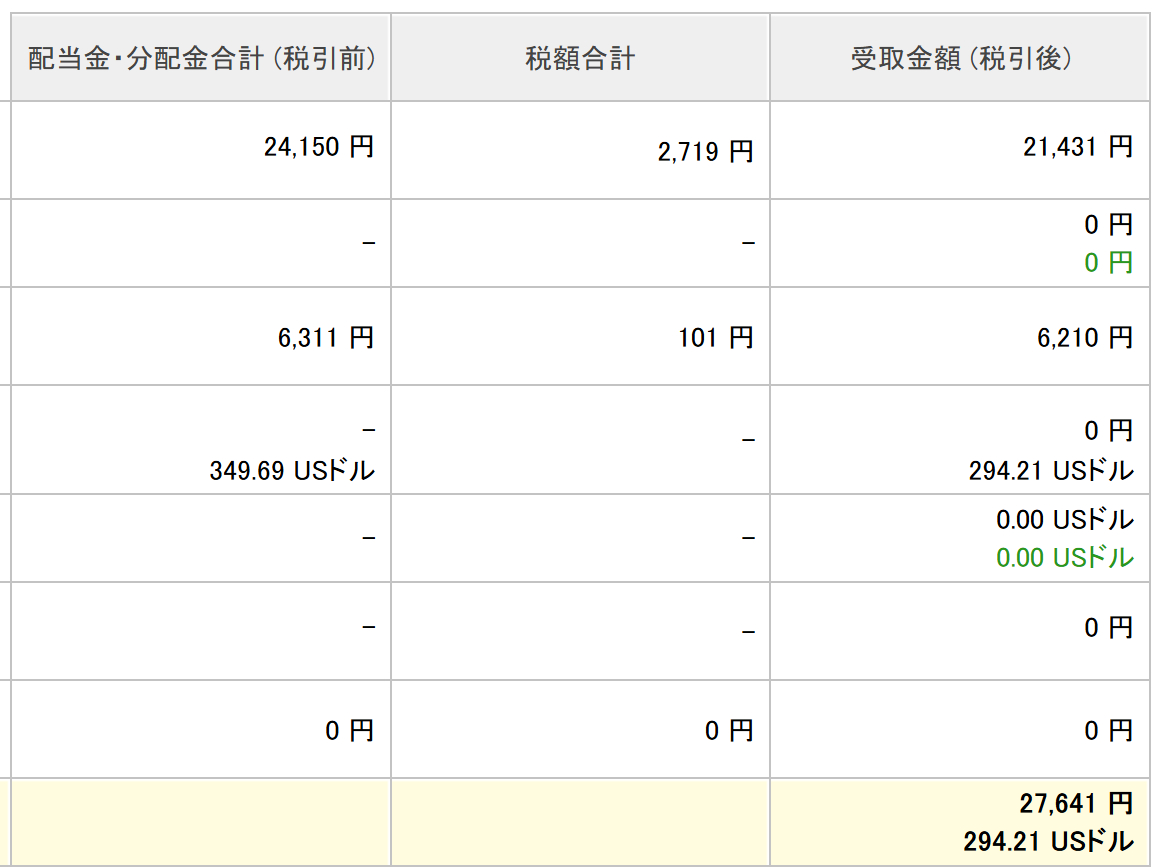Image resolution: width=1160 pixels, height=867 pixels.
Task: Click the green 0 円 value
Action: pyautogui.click(x=1108, y=263)
